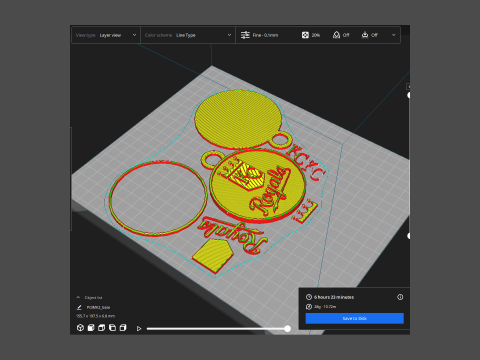Expand the print settings panel chevron
This screenshot has width=480, height=360.
pos(394,35)
